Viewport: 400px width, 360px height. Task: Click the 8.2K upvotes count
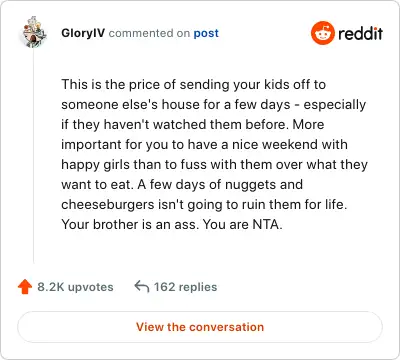(x=75, y=287)
